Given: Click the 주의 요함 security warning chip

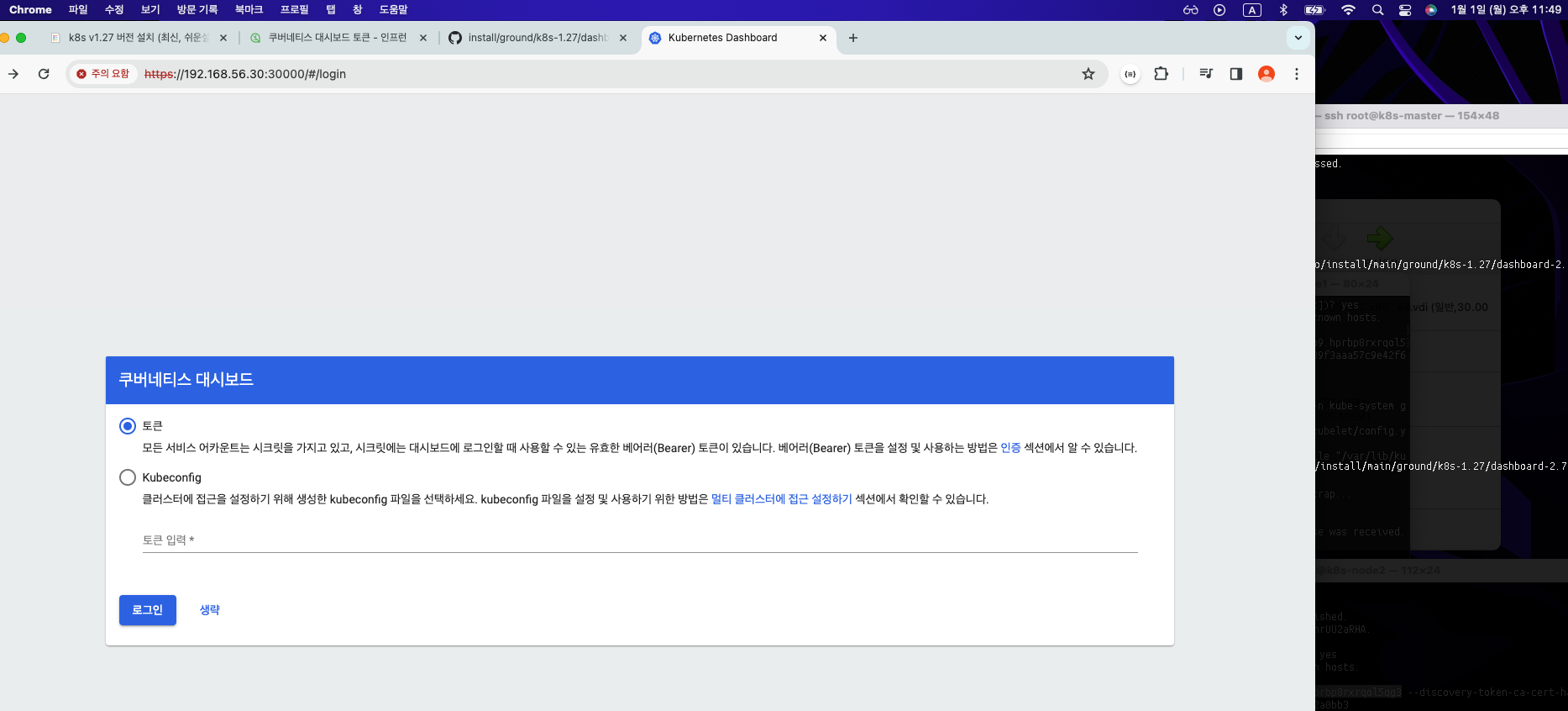Looking at the screenshot, I should click(x=102, y=74).
